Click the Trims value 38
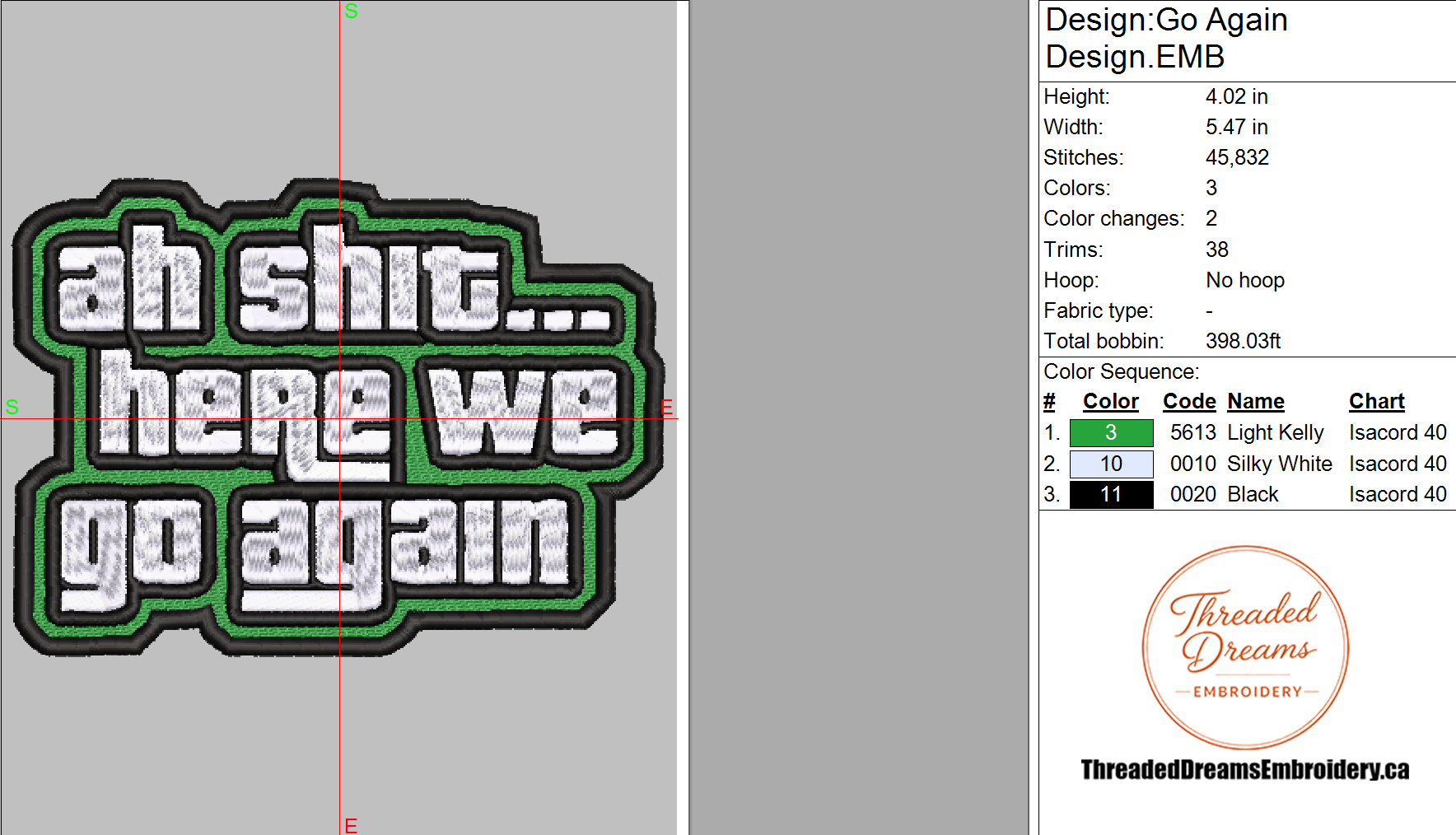This screenshot has width=1456, height=835. click(1217, 250)
